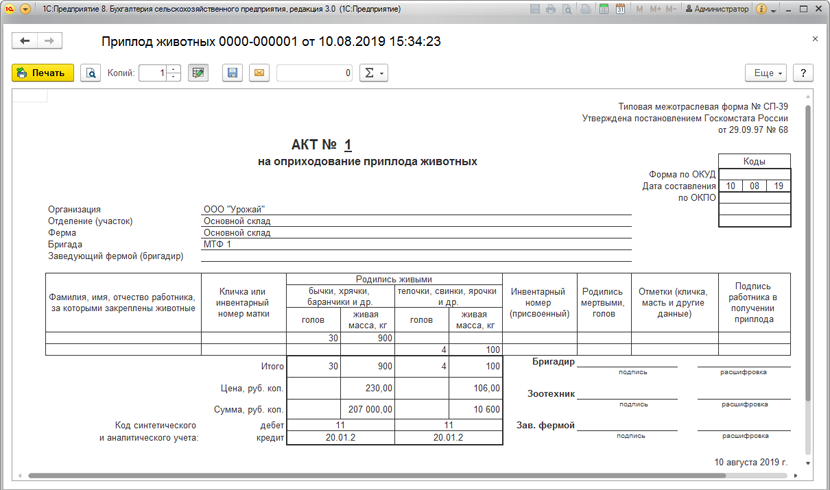Click title bar grayed printer copies icon
Image resolution: width=830 pixels, height=490 pixels.
coord(585,9)
